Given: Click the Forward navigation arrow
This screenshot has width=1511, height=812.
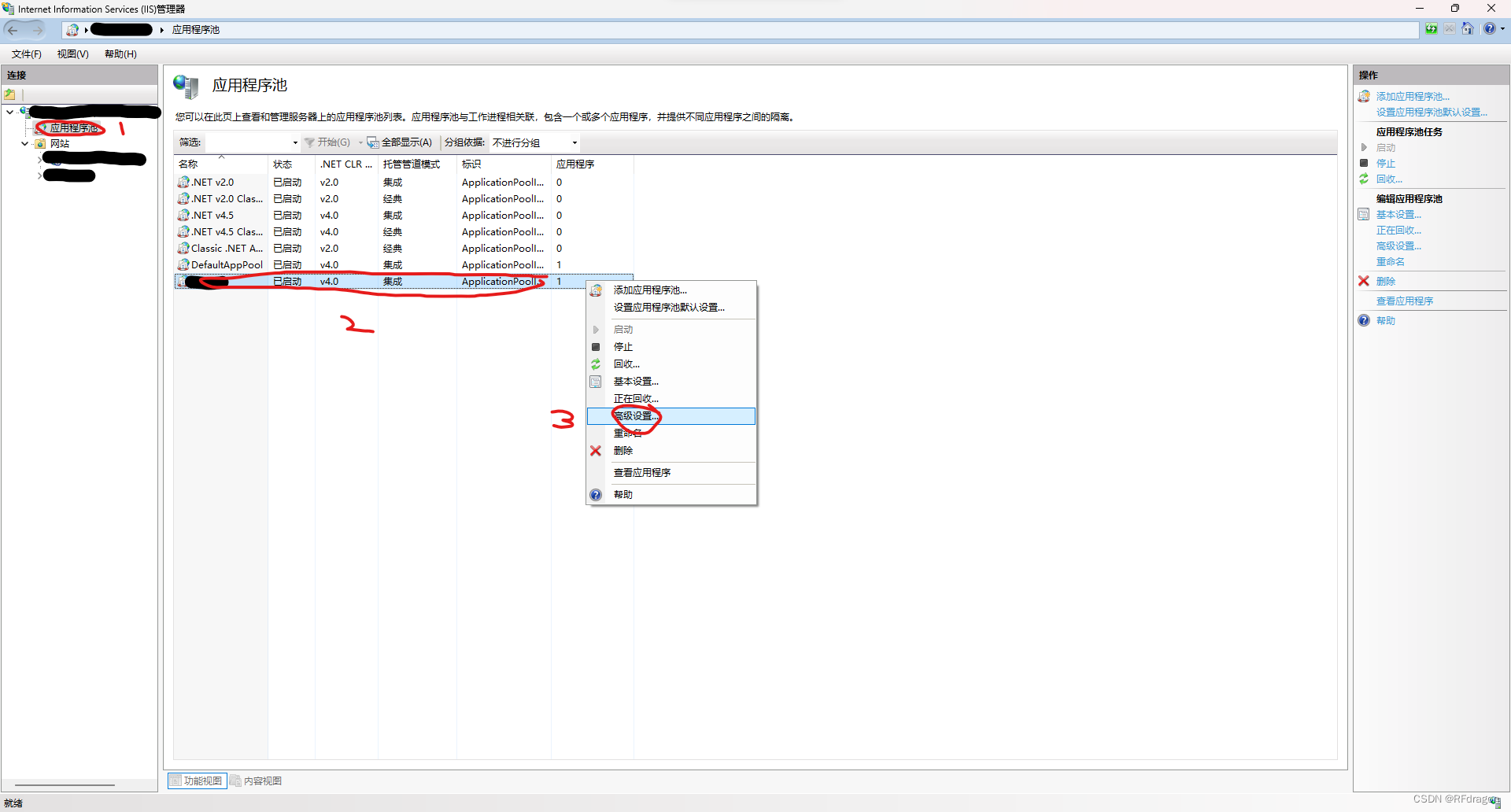Looking at the screenshot, I should (x=37, y=30).
